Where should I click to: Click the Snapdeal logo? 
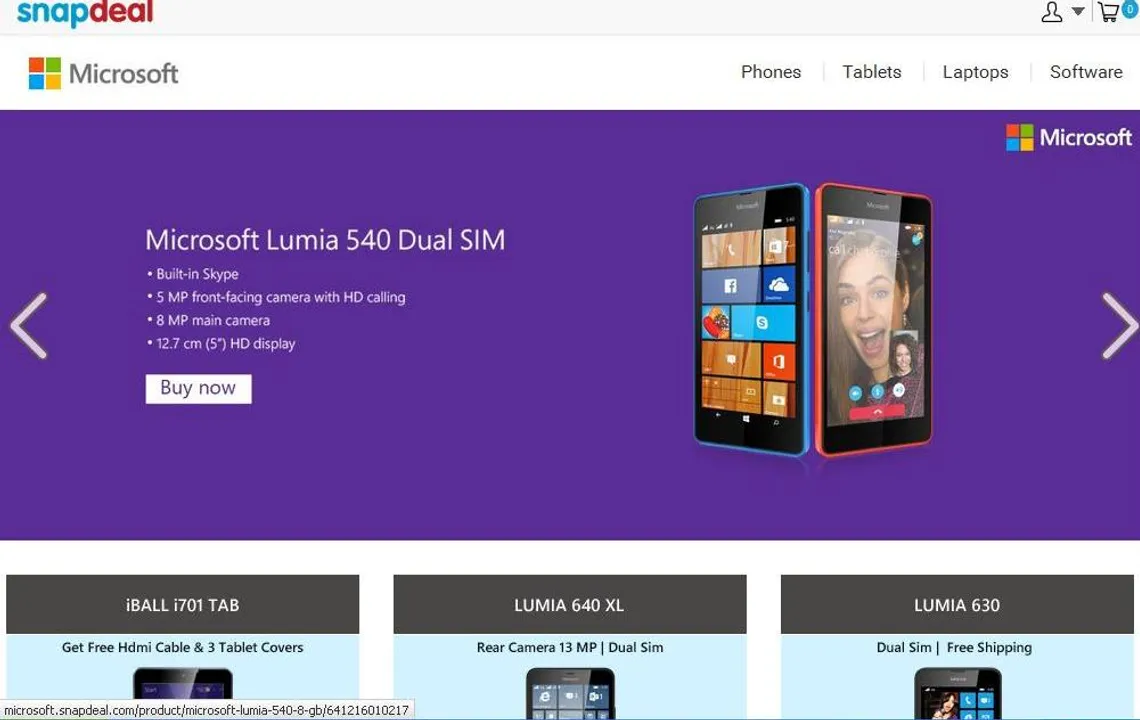tap(85, 12)
